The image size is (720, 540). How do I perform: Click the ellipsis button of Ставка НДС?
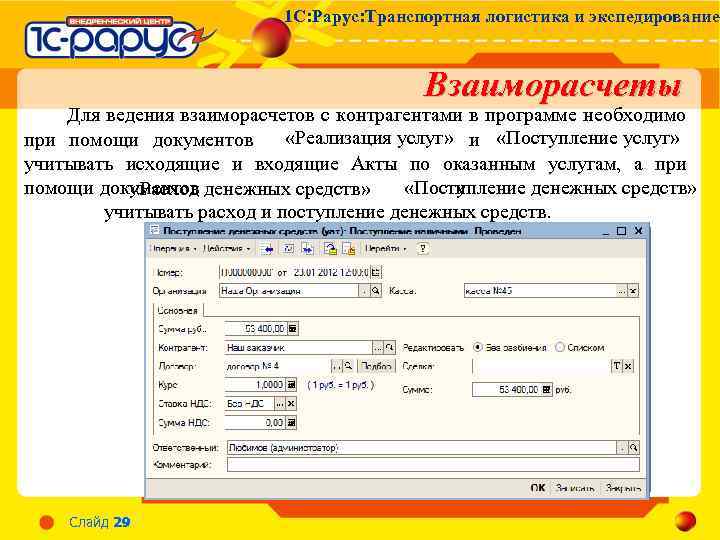280,404
